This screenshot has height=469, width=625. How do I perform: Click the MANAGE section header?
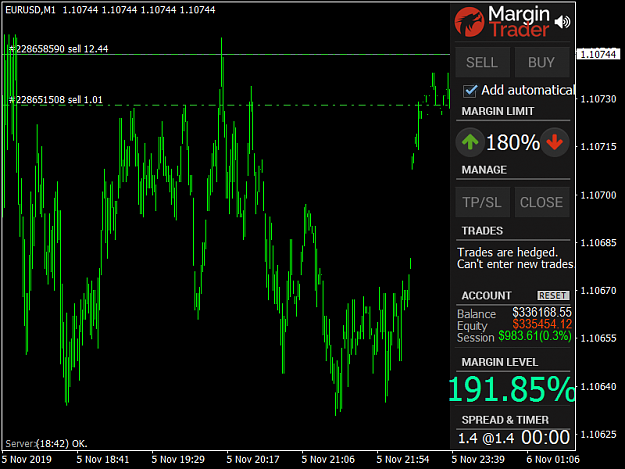484,170
